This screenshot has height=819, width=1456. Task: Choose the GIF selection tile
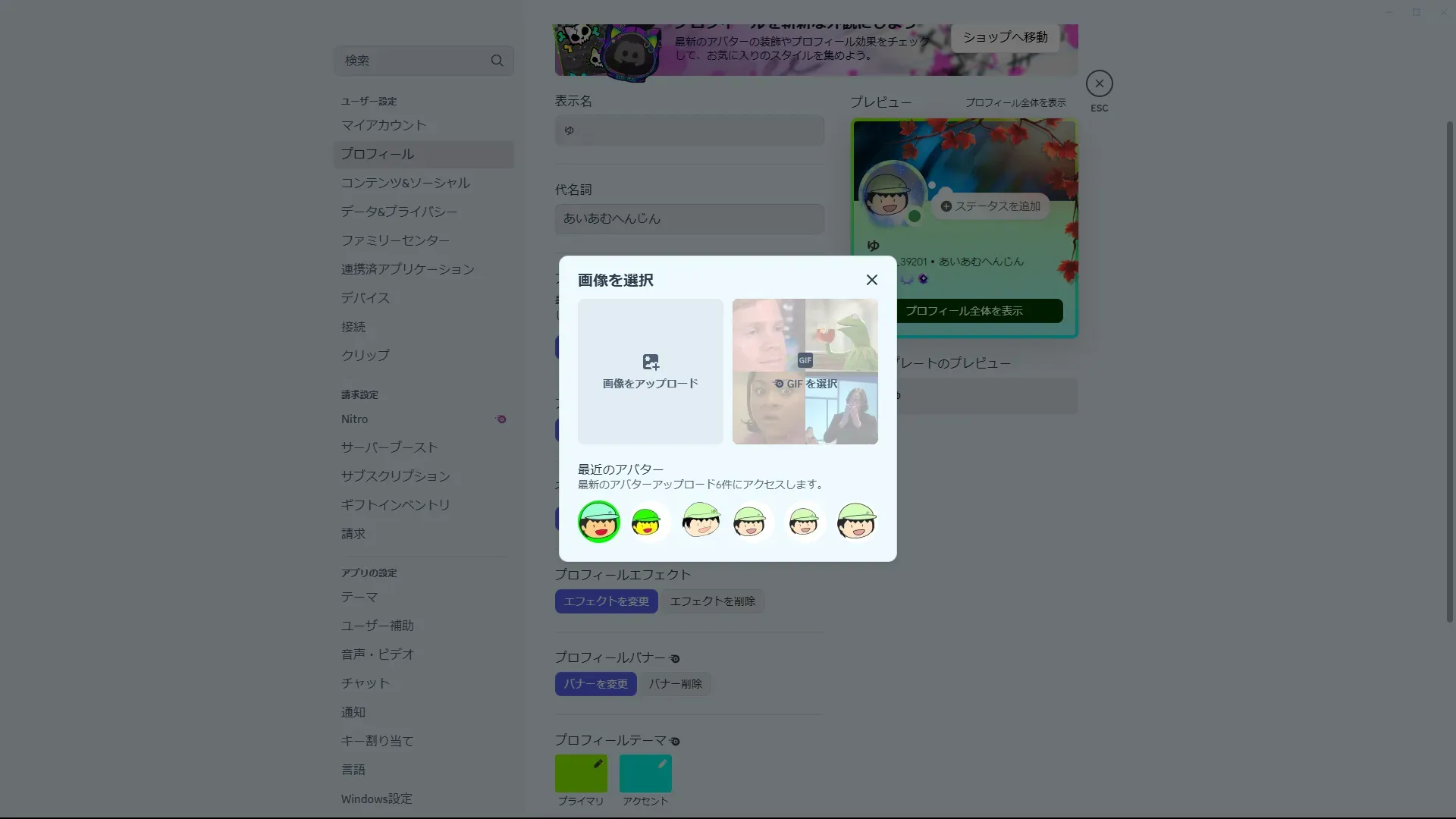click(x=805, y=372)
